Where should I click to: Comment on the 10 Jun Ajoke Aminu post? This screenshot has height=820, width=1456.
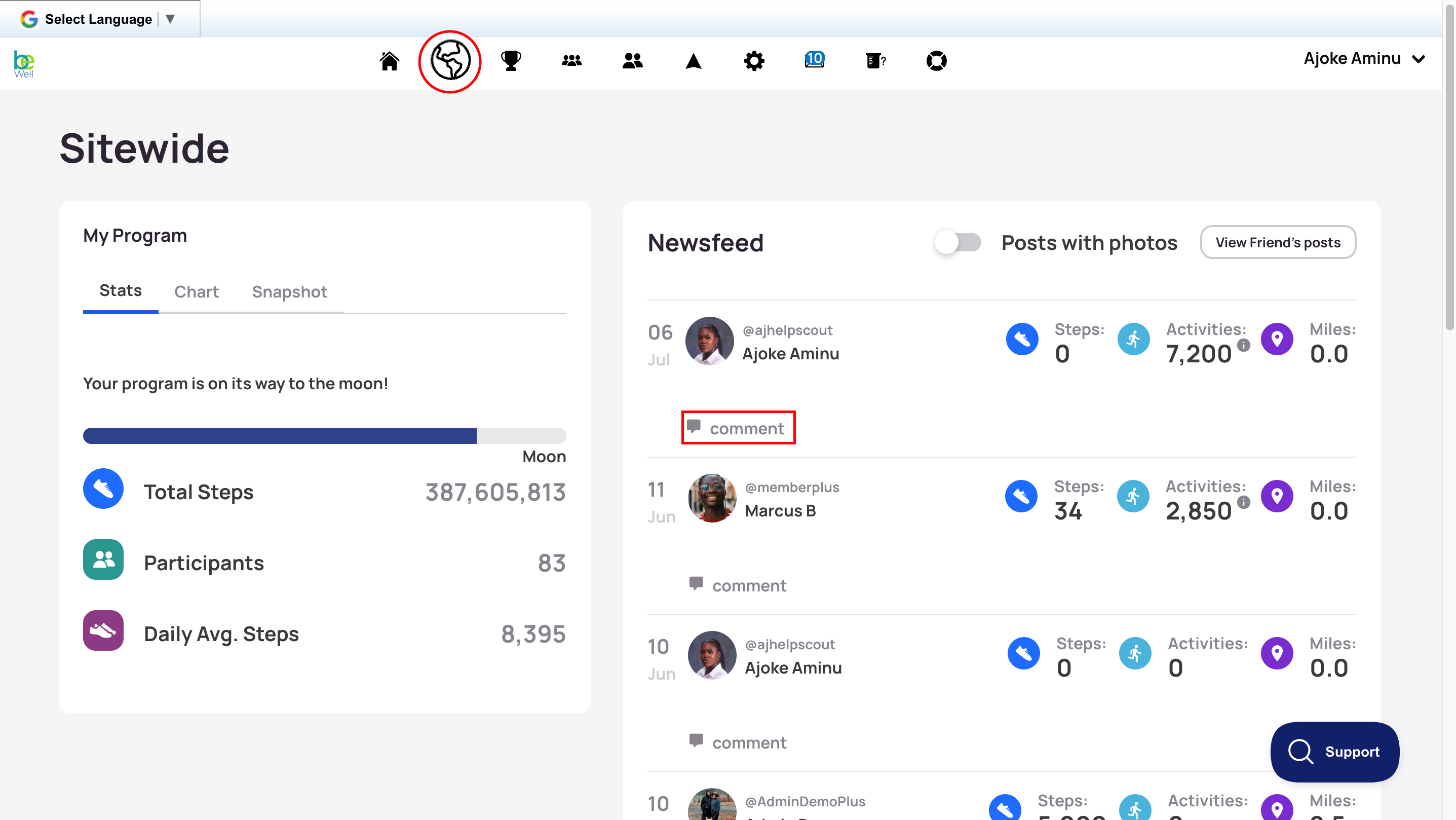[738, 742]
